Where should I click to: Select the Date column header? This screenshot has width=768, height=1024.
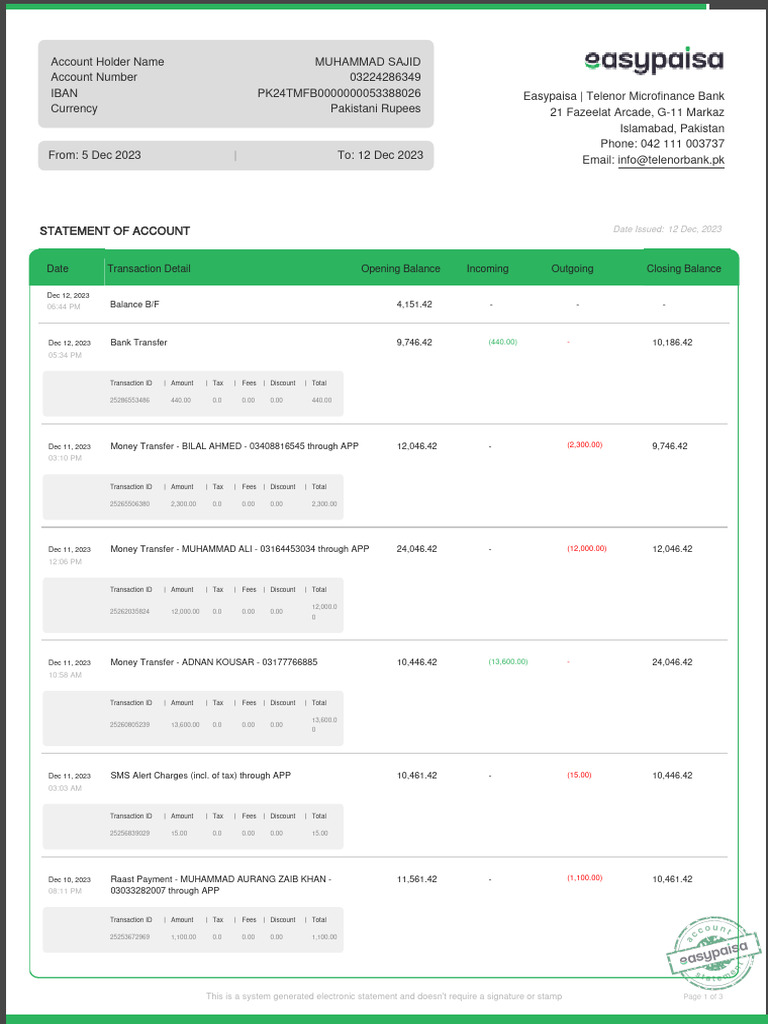click(x=58, y=268)
